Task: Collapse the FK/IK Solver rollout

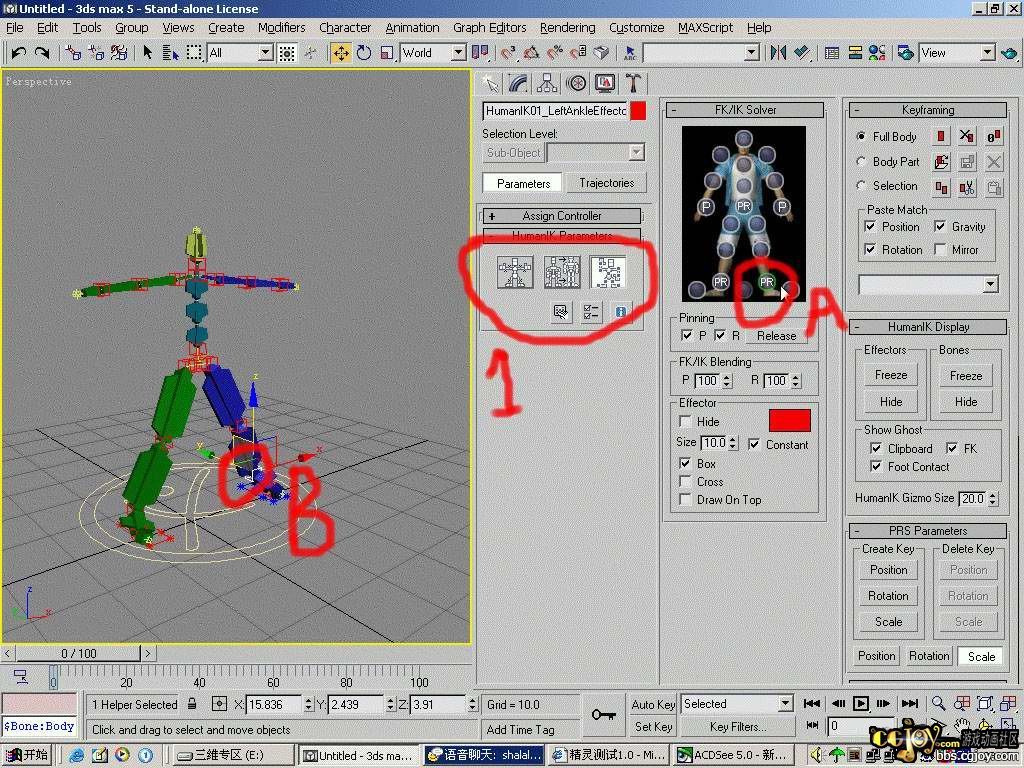Action: coord(744,110)
